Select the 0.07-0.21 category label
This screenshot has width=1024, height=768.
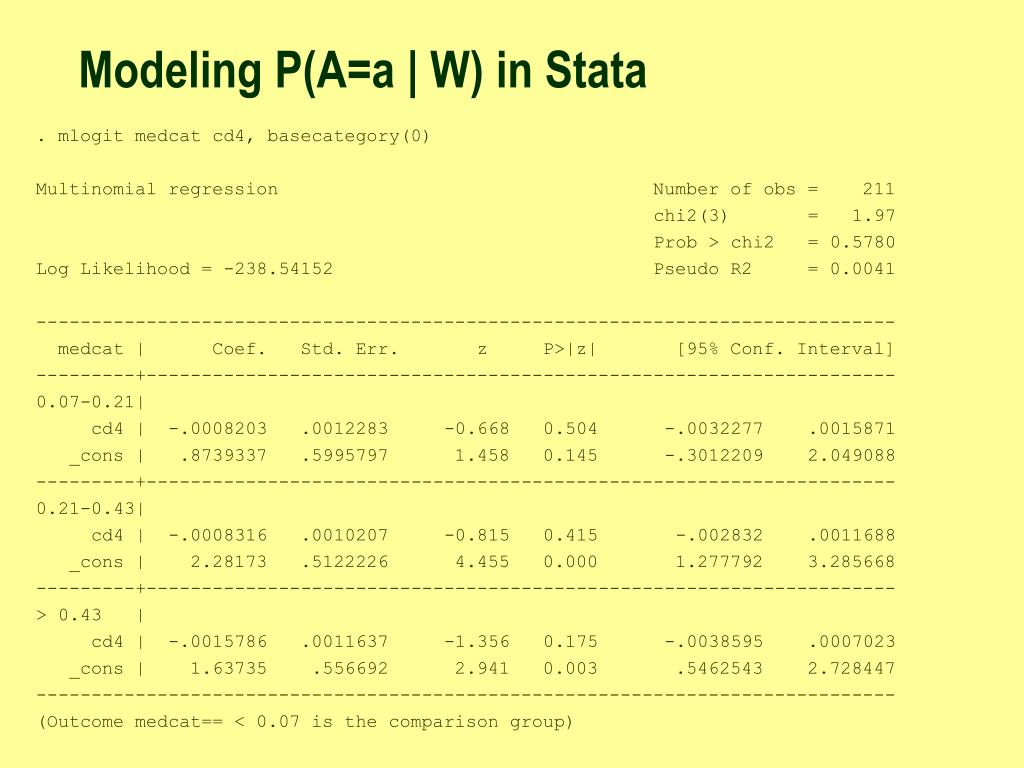coord(85,402)
